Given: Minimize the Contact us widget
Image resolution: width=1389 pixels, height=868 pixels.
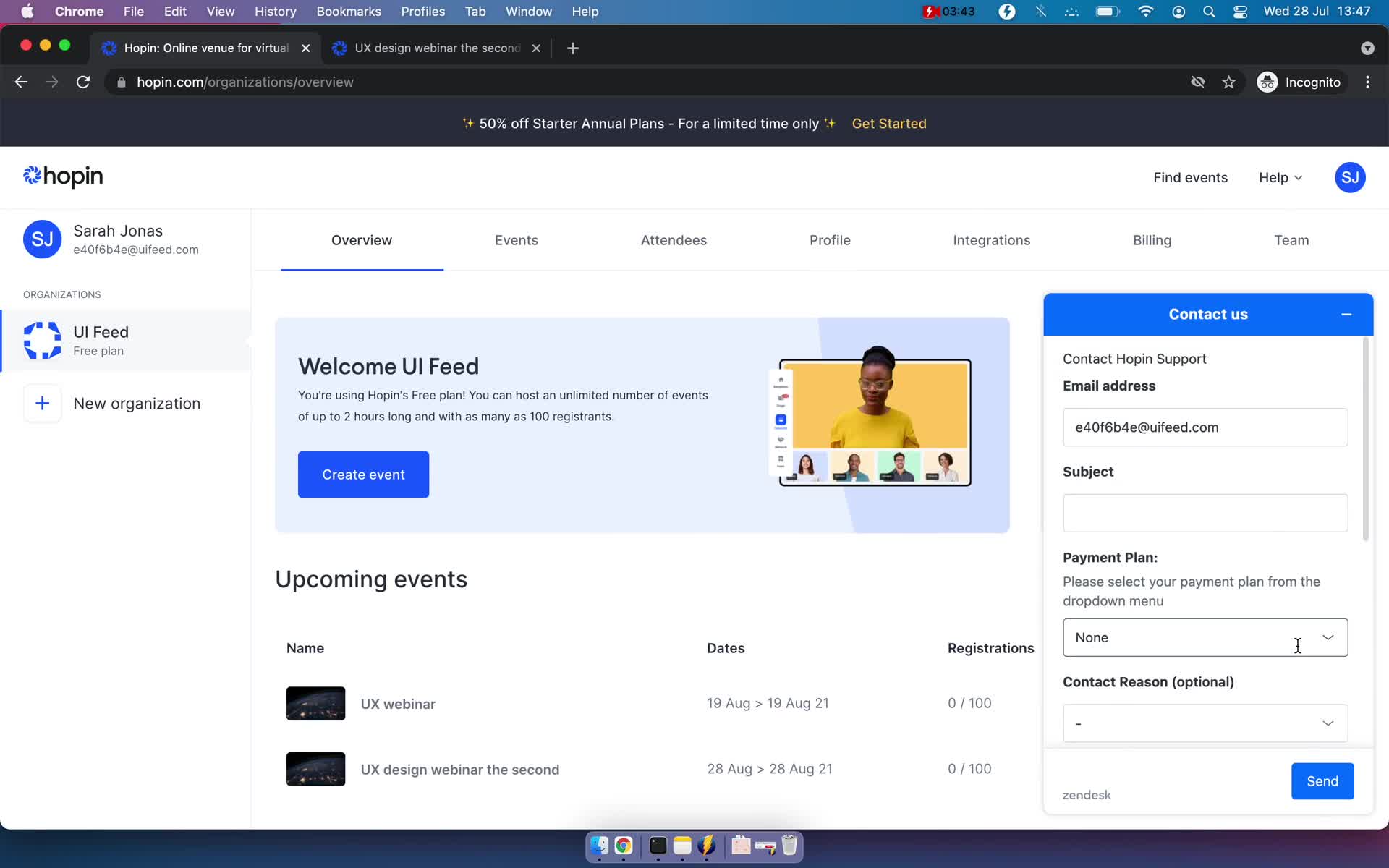Looking at the screenshot, I should coord(1346,314).
